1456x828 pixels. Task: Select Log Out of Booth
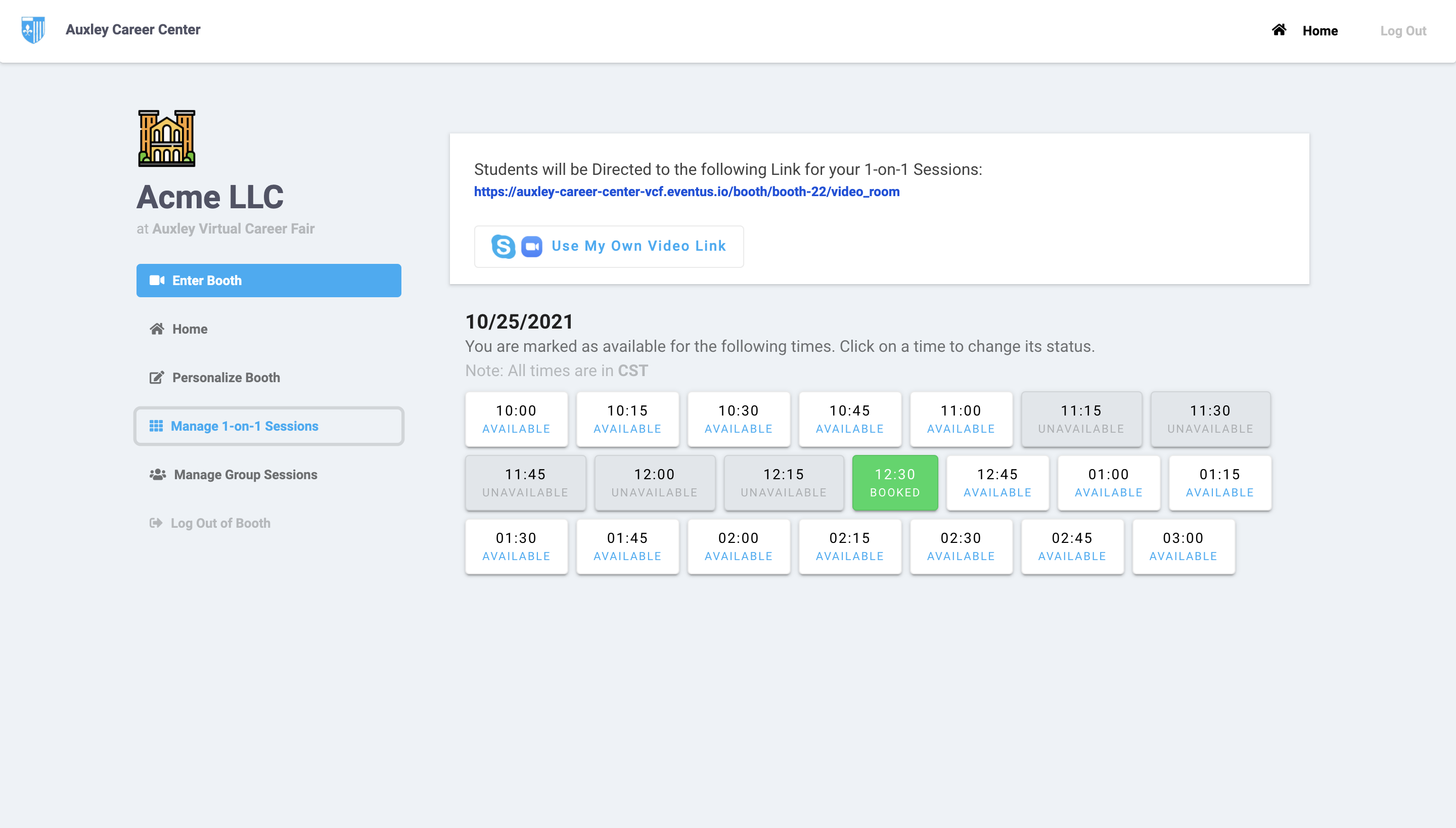(268, 523)
